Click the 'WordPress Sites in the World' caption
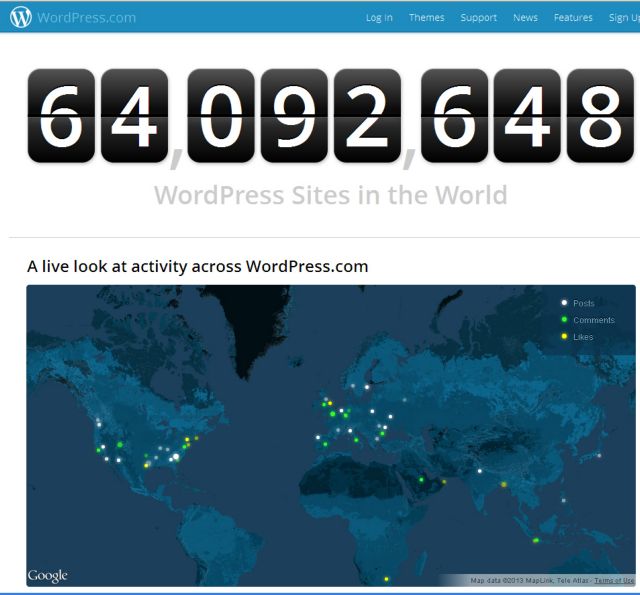Image resolution: width=640 pixels, height=595 pixels. pyautogui.click(x=330, y=194)
